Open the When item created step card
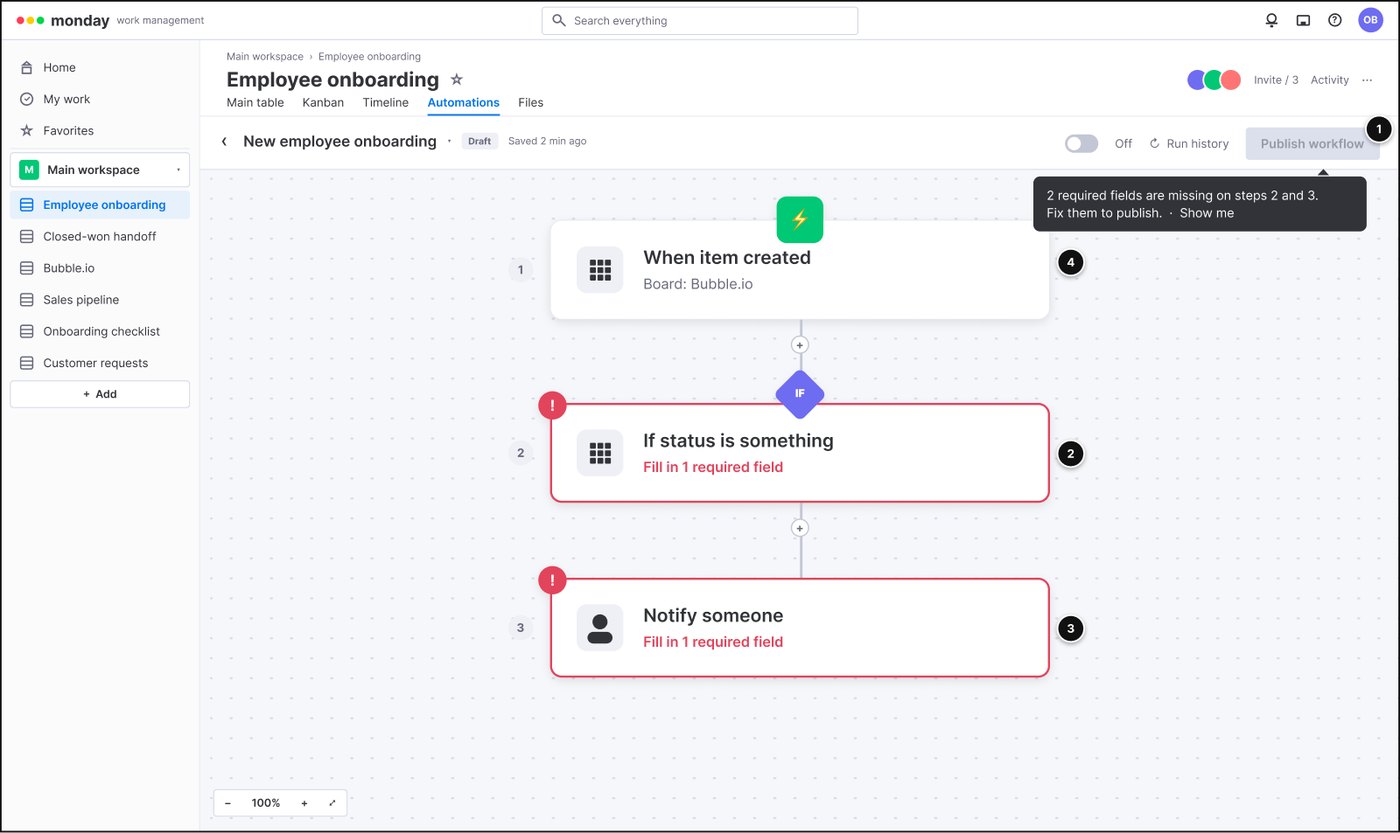The image size is (1400, 833). [800, 270]
